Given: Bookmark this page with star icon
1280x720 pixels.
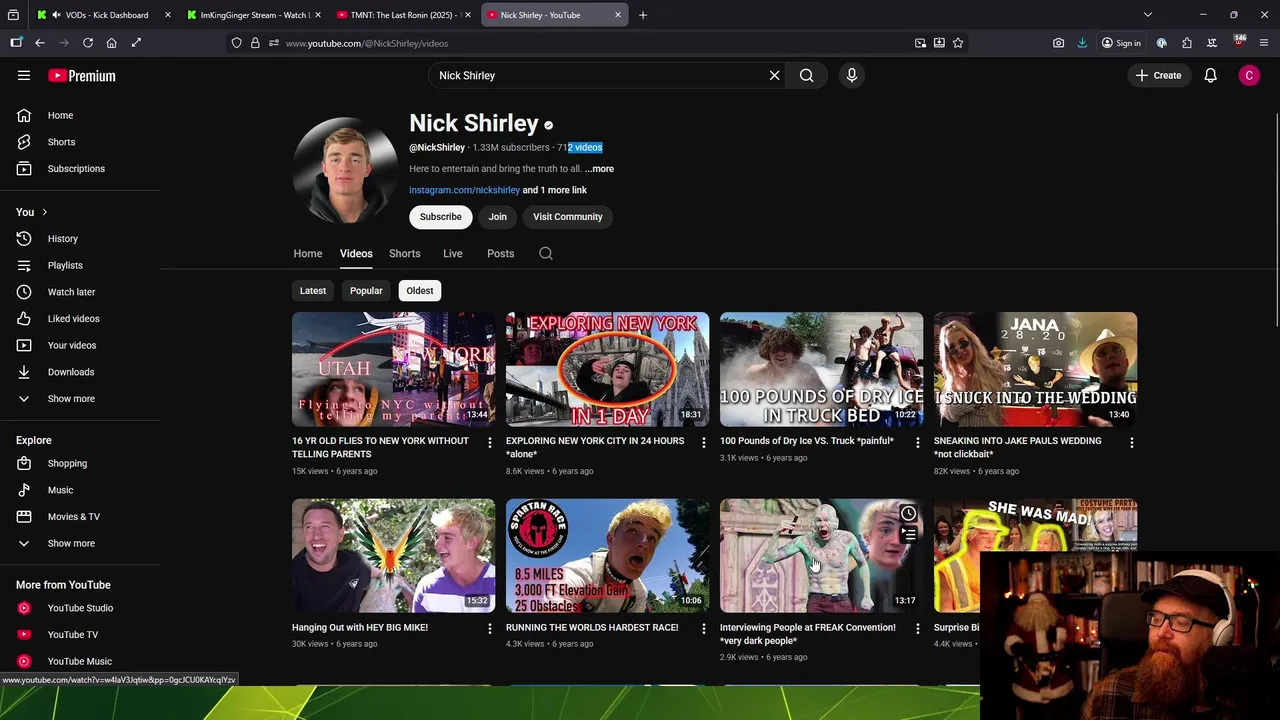Looking at the screenshot, I should coord(958,43).
